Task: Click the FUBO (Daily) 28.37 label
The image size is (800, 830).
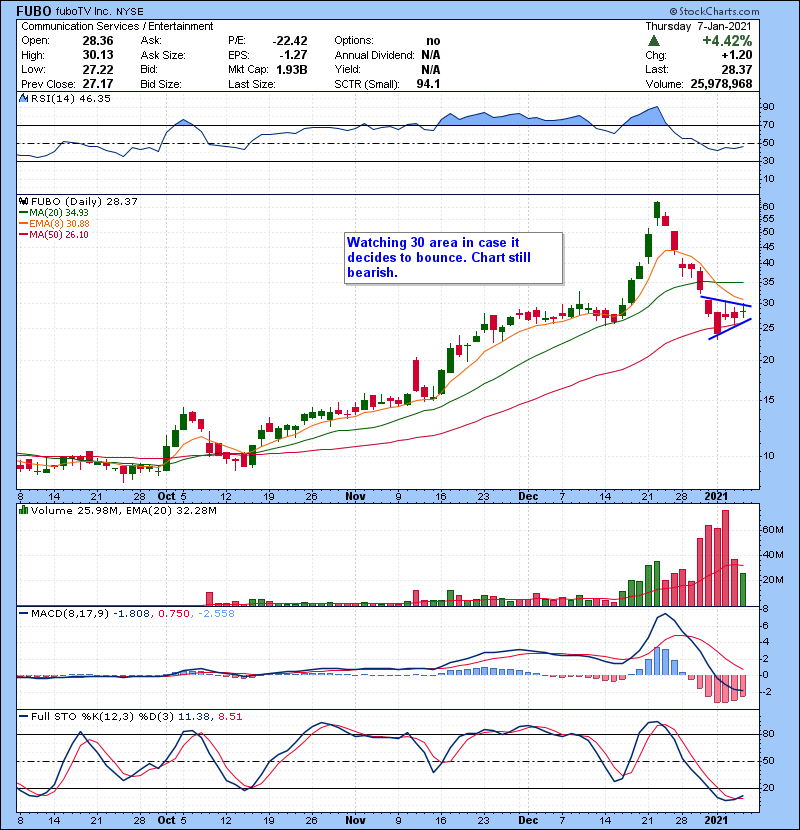Action: tap(84, 201)
